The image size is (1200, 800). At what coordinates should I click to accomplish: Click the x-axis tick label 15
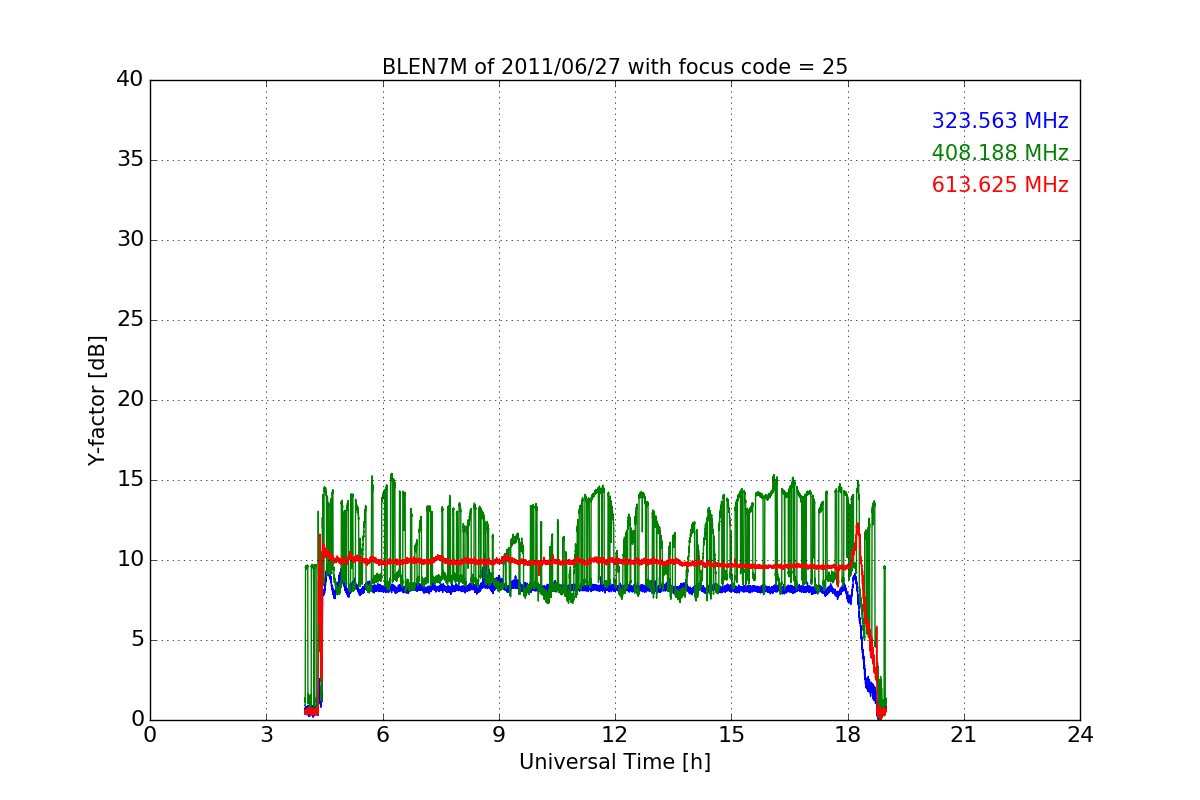coord(731,734)
